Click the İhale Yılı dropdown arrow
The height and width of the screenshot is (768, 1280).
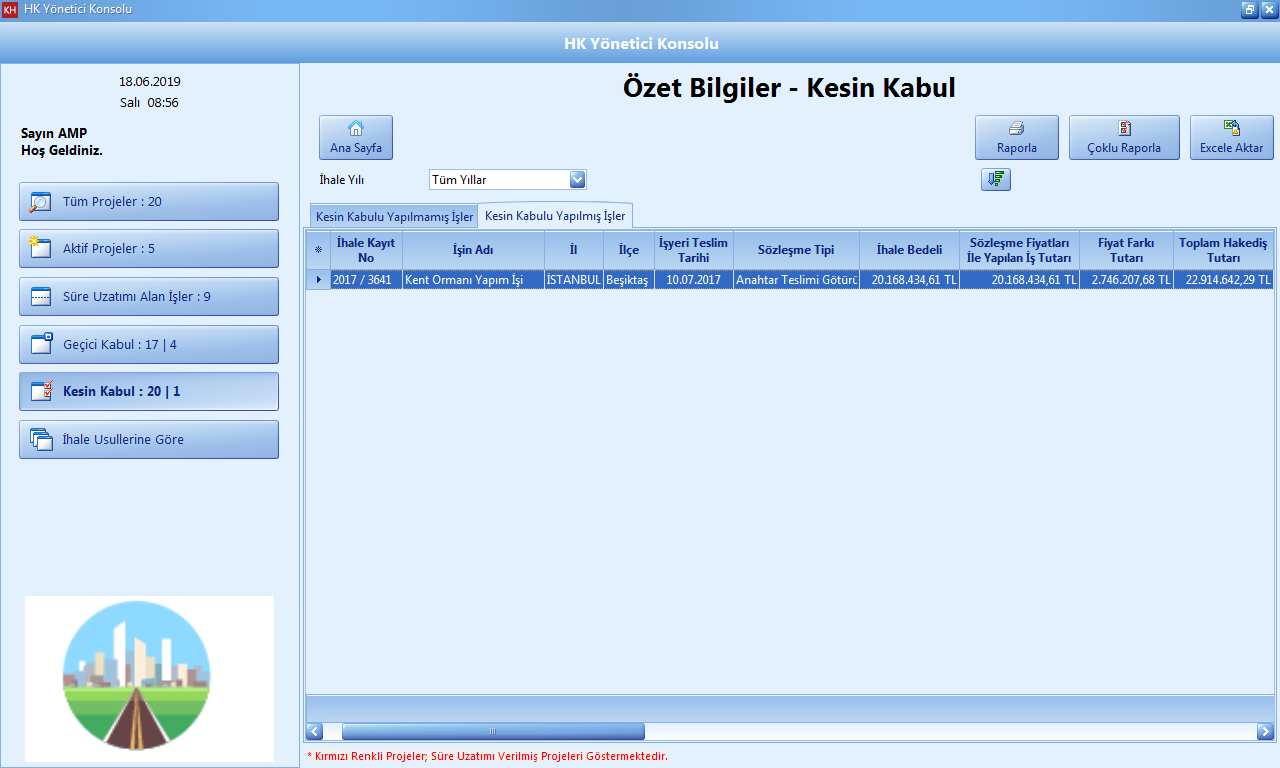pos(577,179)
